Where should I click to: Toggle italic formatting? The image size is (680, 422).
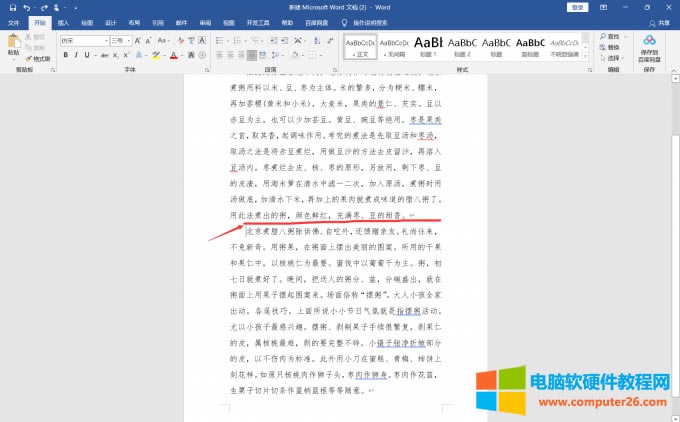[x=76, y=55]
